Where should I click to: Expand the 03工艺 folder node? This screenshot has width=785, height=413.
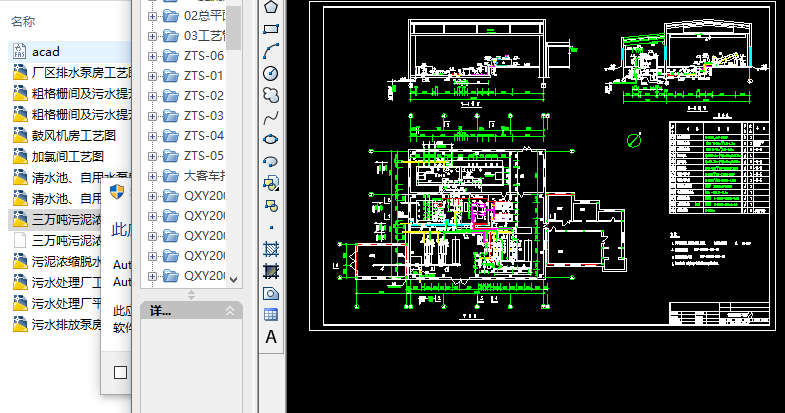(x=152, y=36)
